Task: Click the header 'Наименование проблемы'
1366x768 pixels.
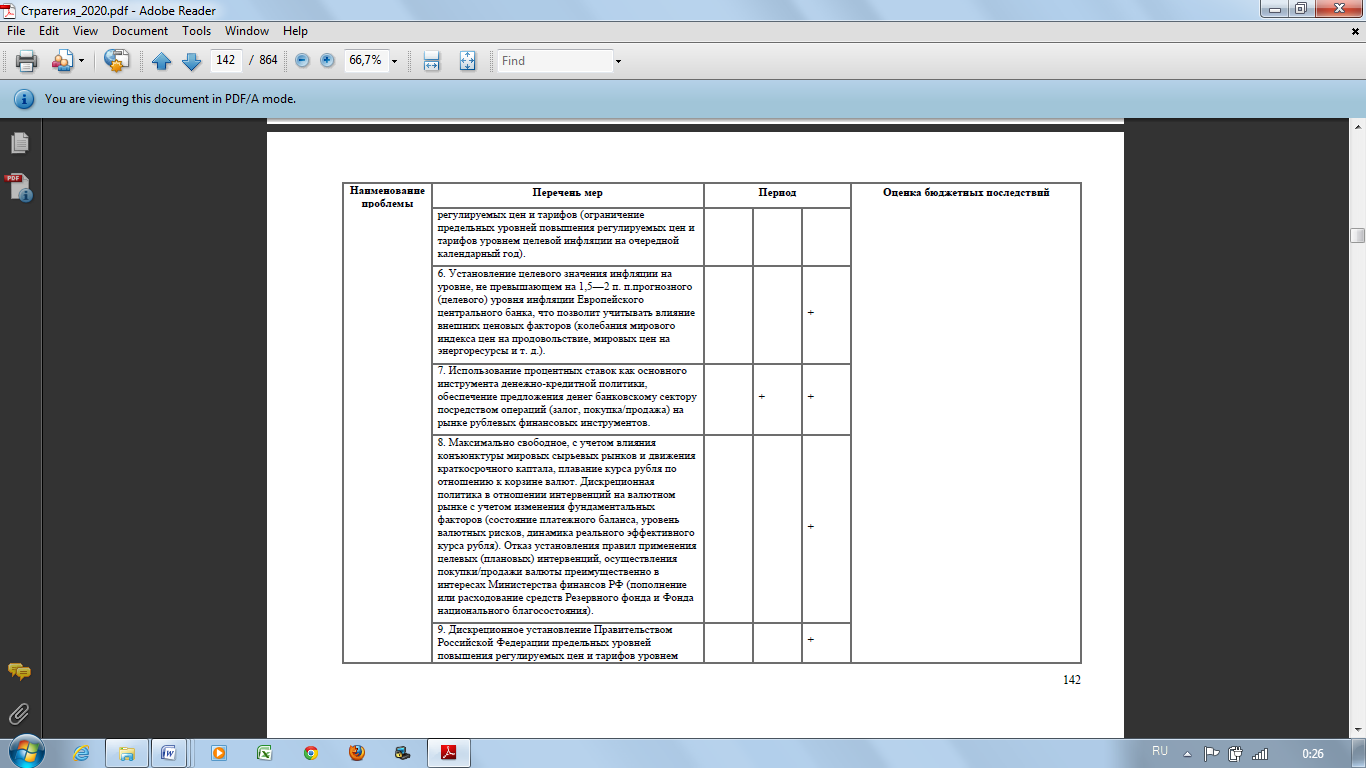Action: click(387, 196)
